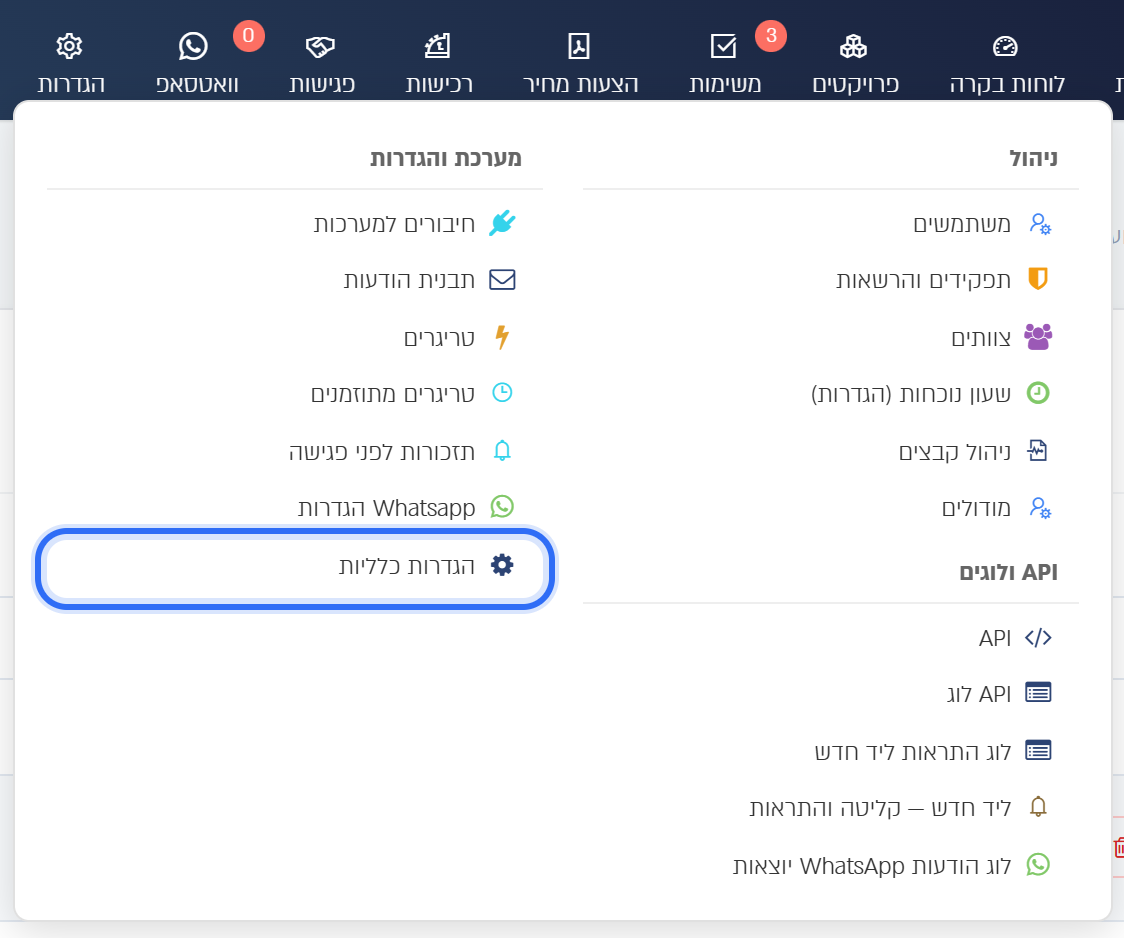Screen dimensions: 1124x938
Task: Click the lightning bolt icon for טריגרים
Action: click(502, 337)
